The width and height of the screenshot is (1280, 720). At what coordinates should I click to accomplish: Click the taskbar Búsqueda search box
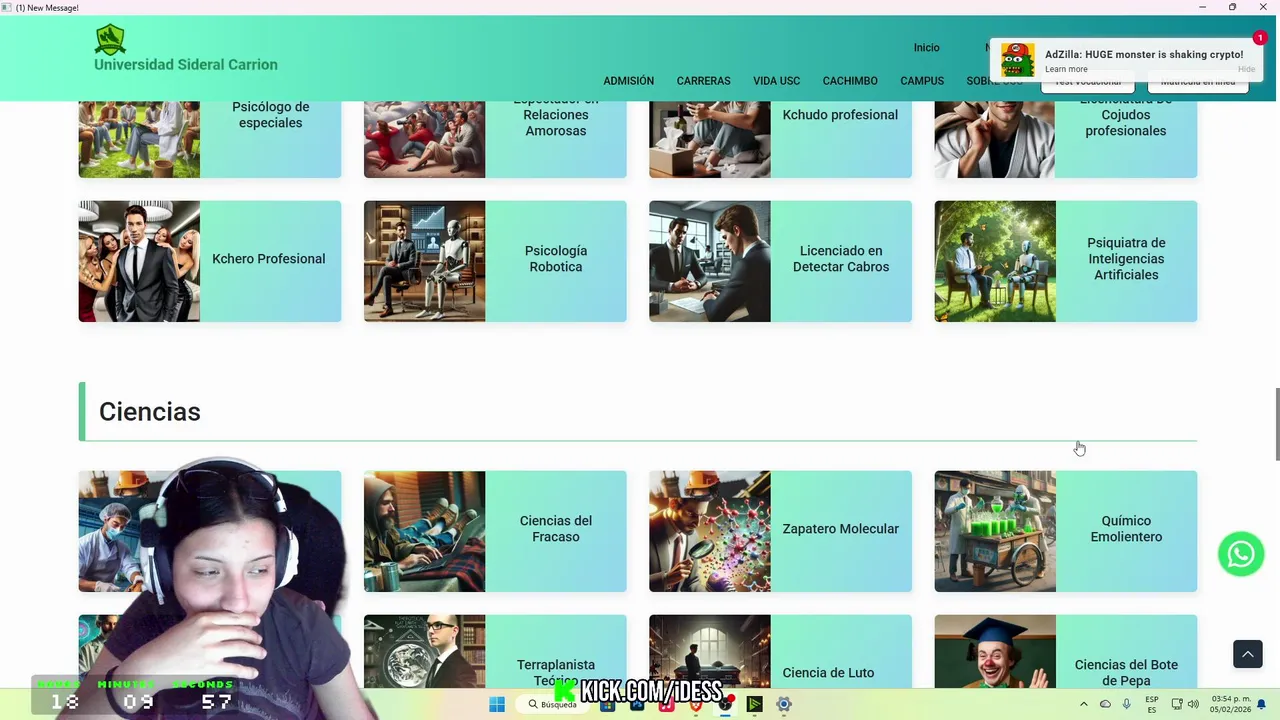[x=552, y=704]
